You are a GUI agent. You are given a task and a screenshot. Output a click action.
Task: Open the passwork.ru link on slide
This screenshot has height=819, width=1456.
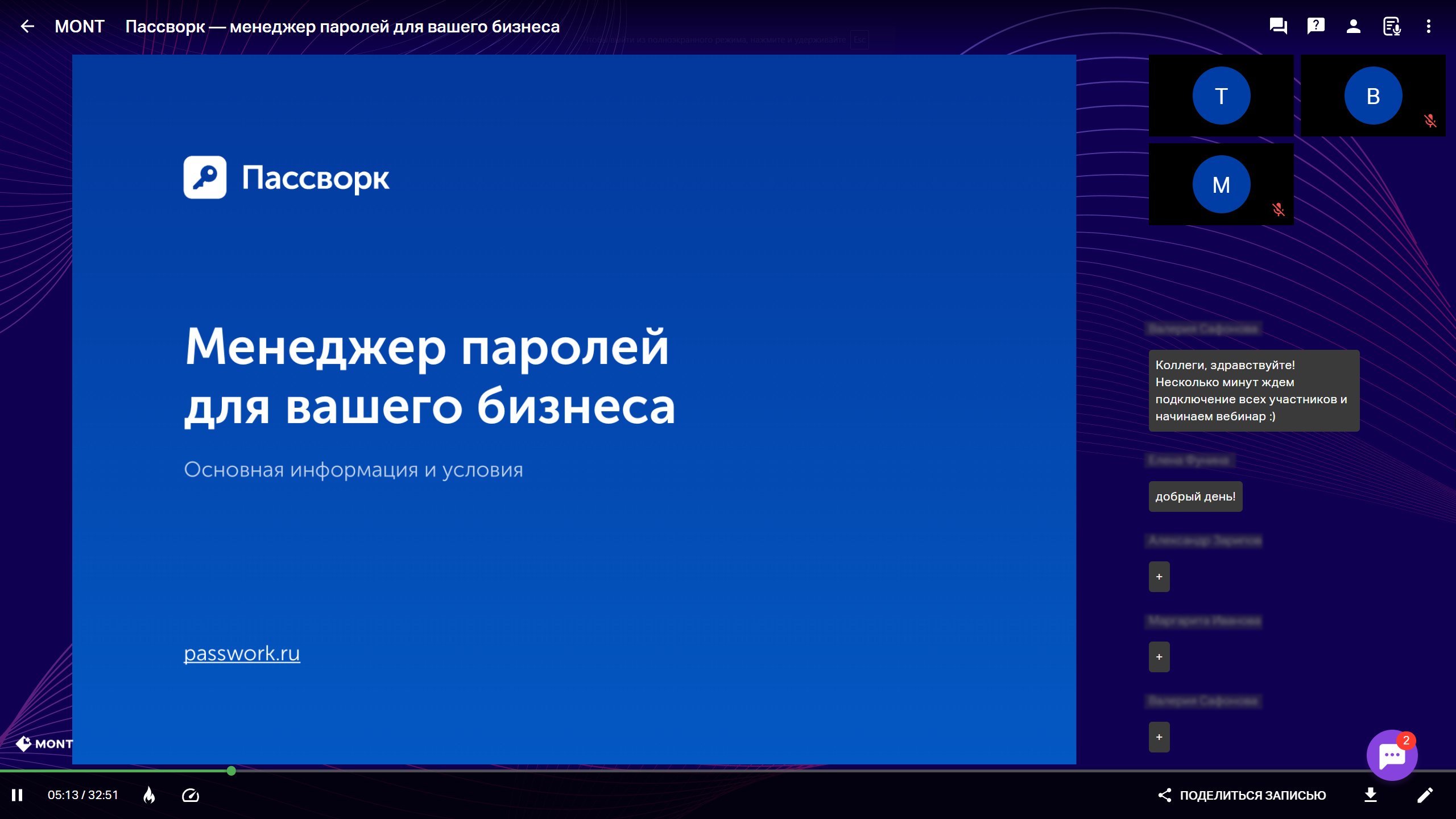(242, 653)
